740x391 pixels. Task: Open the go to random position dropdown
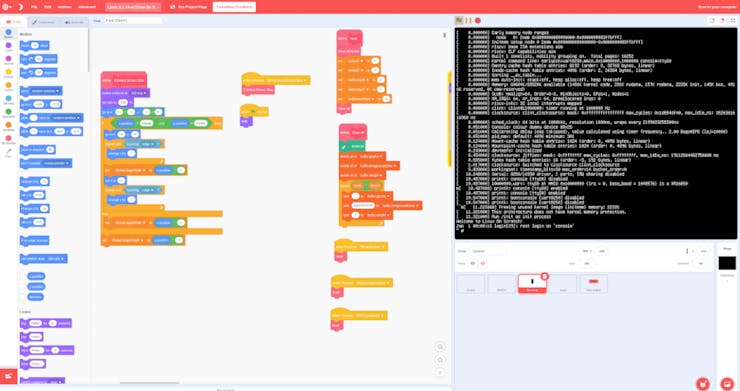46,91
